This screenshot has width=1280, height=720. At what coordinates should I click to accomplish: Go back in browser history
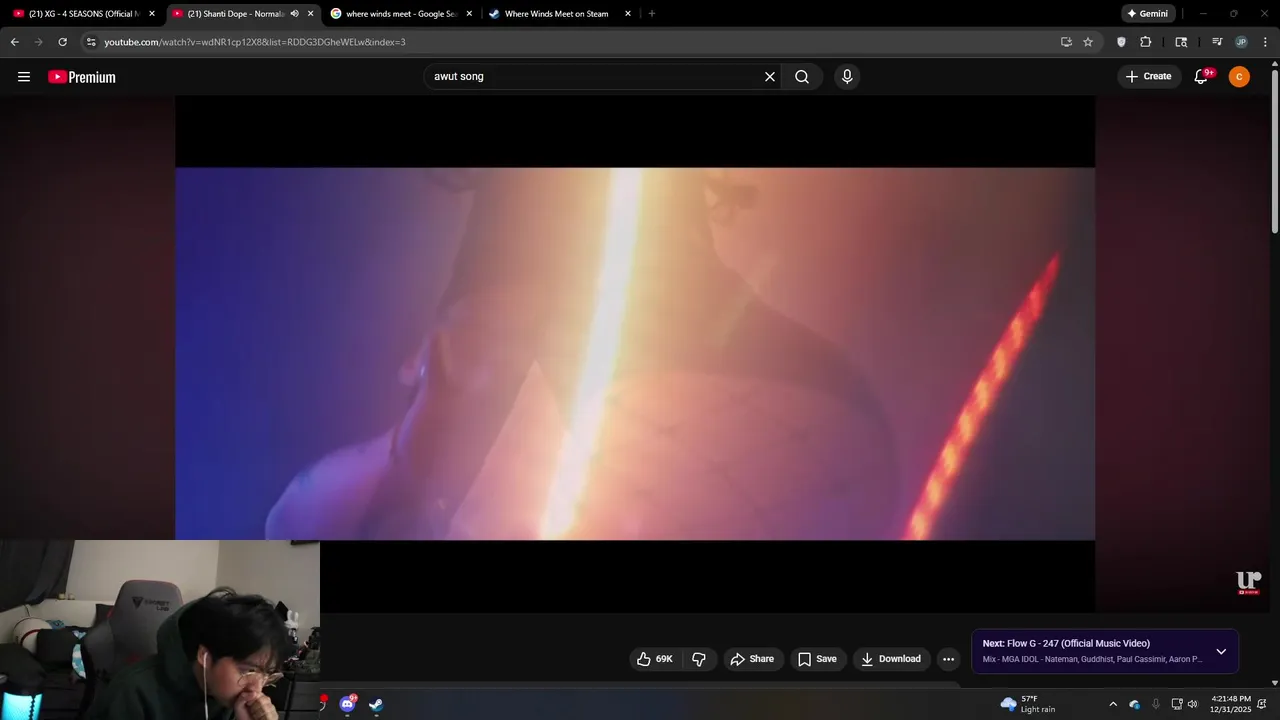point(14,42)
